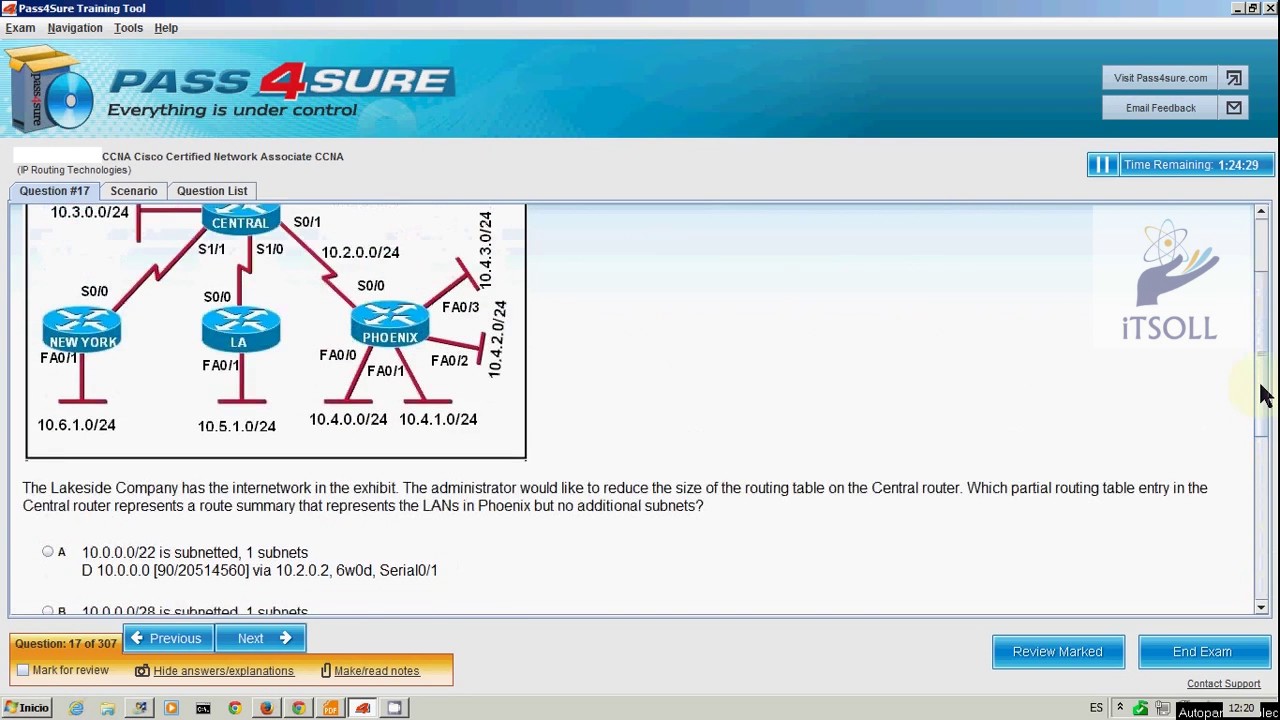Open the Contact Support link

[1223, 684]
